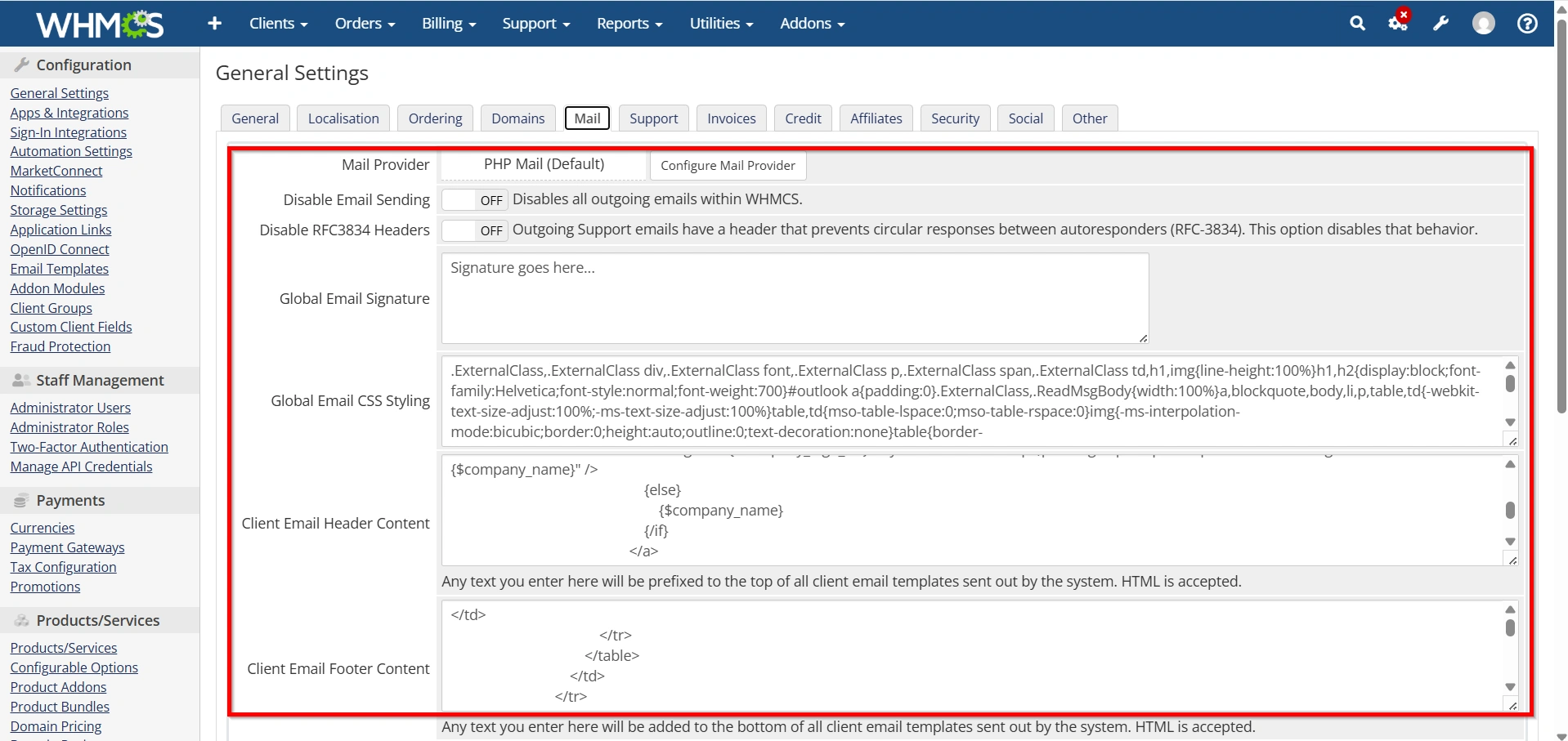Switch to the Credit tab
This screenshot has height=741, width=1568.
(803, 118)
